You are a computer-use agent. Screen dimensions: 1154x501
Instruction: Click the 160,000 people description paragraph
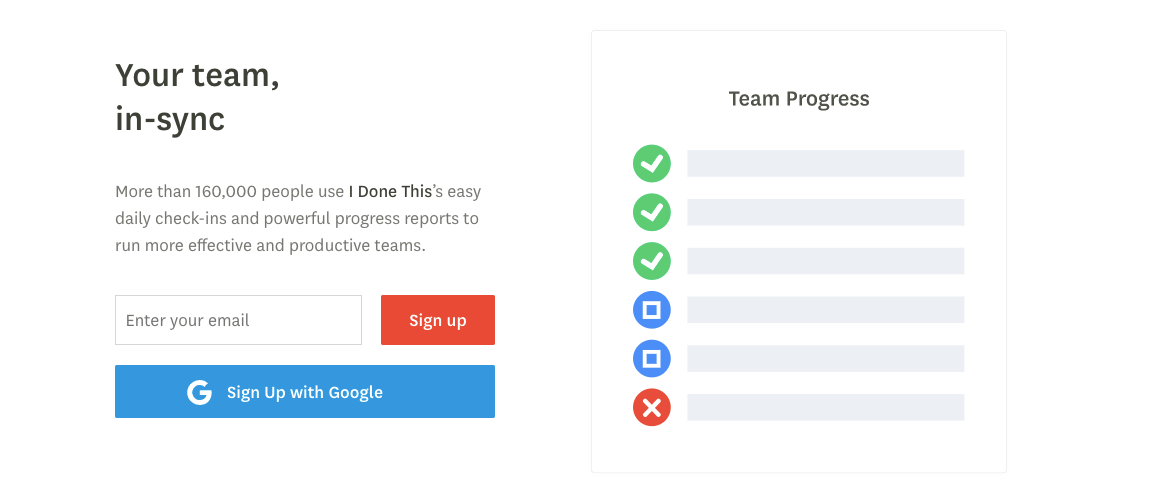click(297, 218)
